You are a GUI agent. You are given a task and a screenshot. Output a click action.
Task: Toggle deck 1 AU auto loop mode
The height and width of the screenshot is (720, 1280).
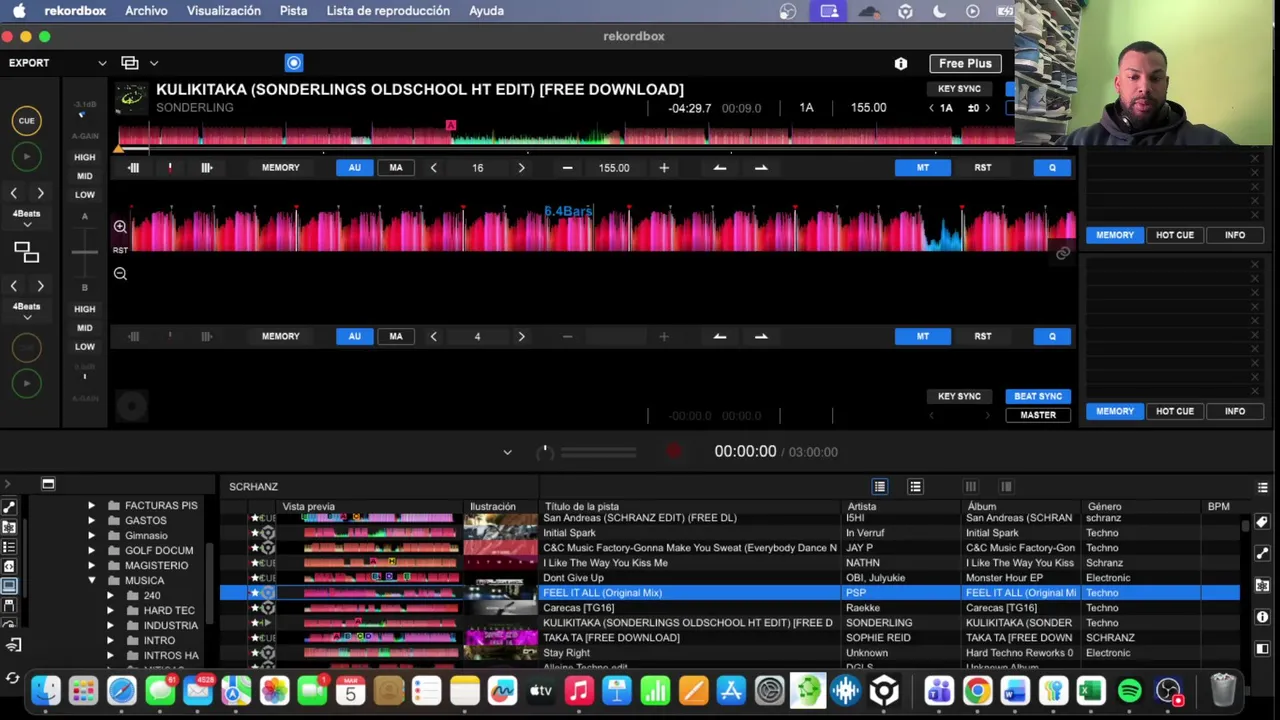coord(355,168)
